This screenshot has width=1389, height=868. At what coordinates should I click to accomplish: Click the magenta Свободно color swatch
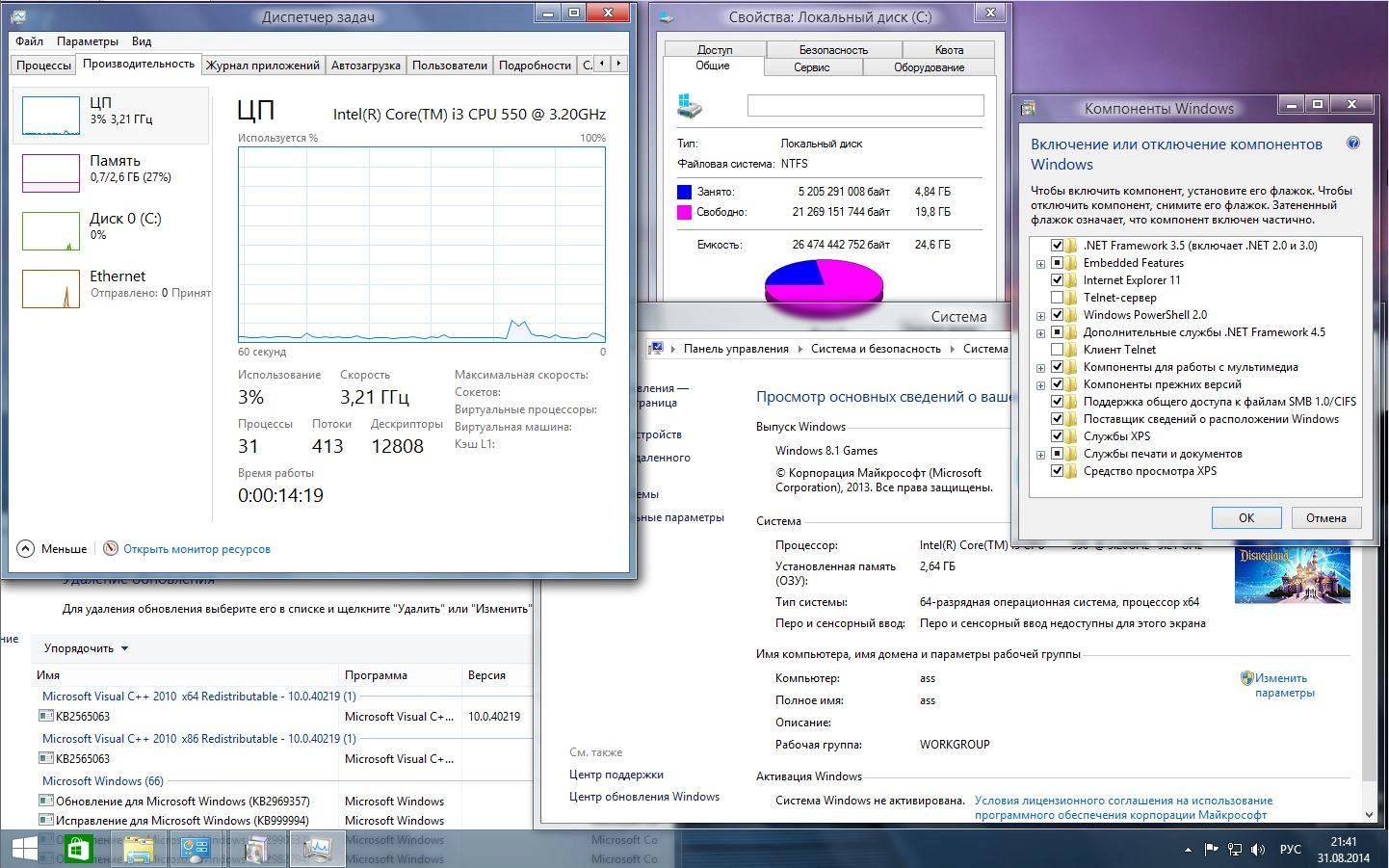(684, 212)
